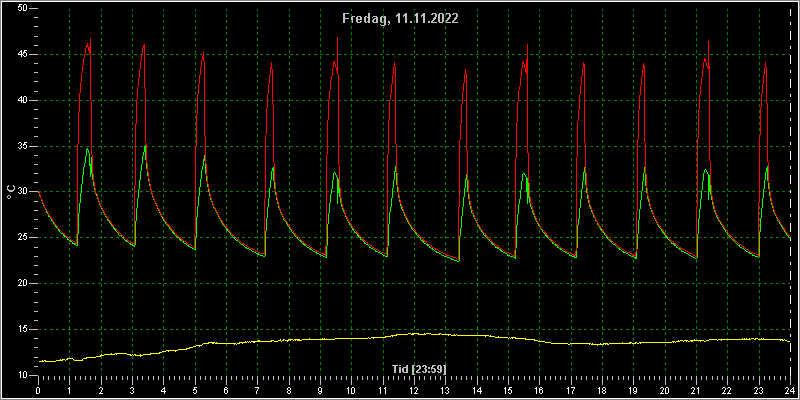Click first red peak after hour 1
Screen dimensions: 800x400
(x=90, y=39)
